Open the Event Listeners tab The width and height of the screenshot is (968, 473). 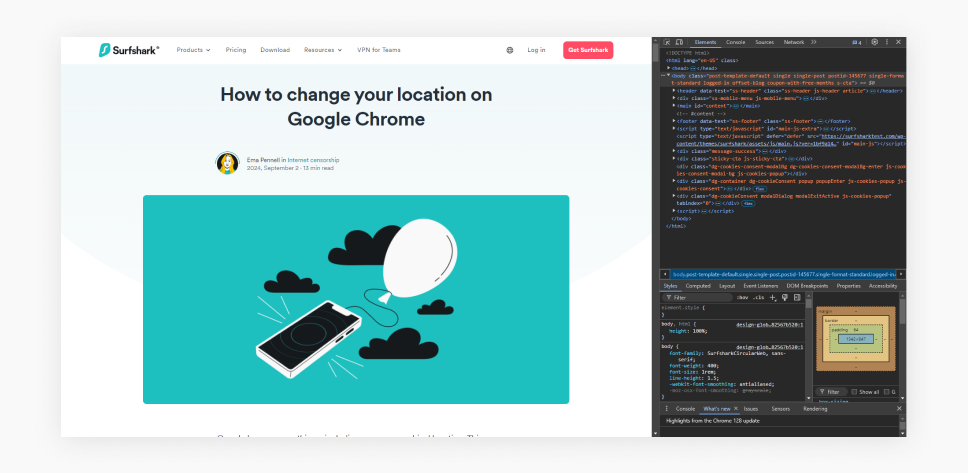pyautogui.click(x=760, y=286)
